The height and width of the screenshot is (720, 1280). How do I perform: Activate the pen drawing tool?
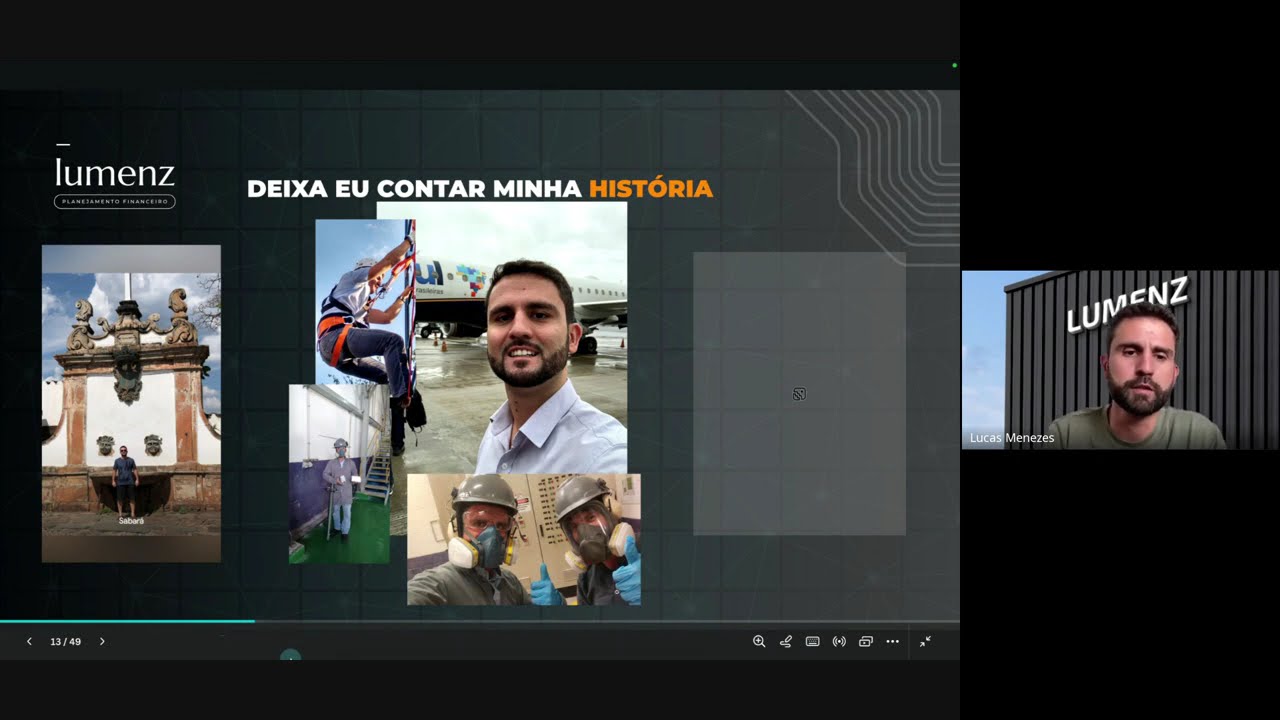point(786,642)
